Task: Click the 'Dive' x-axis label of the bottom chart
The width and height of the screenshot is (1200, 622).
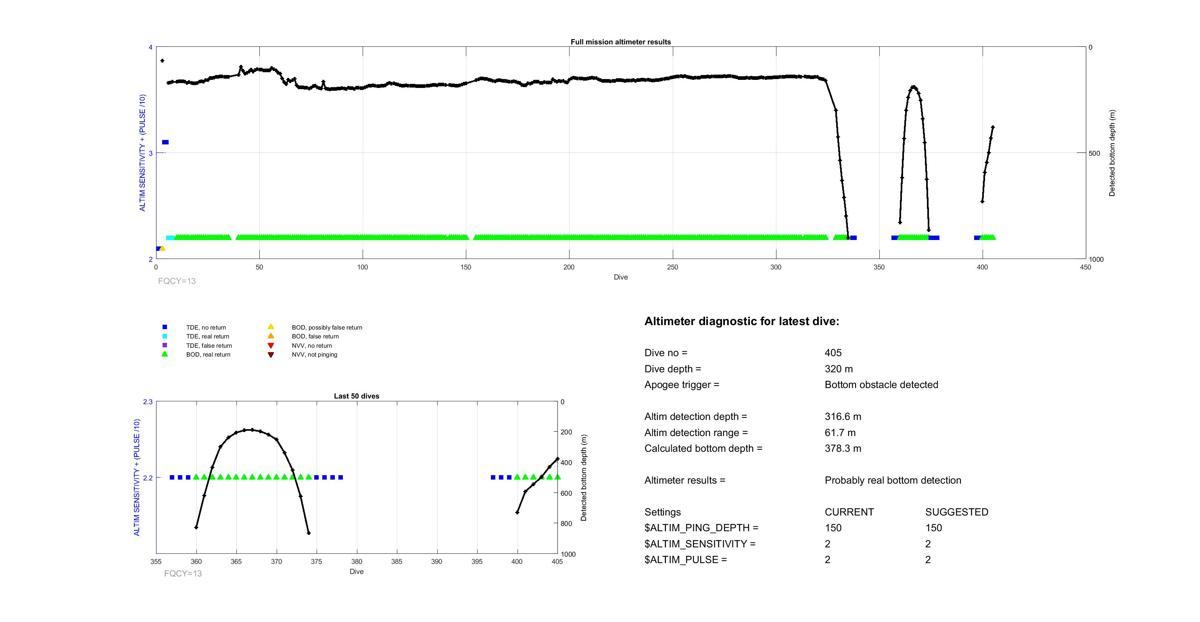Action: pos(357,571)
